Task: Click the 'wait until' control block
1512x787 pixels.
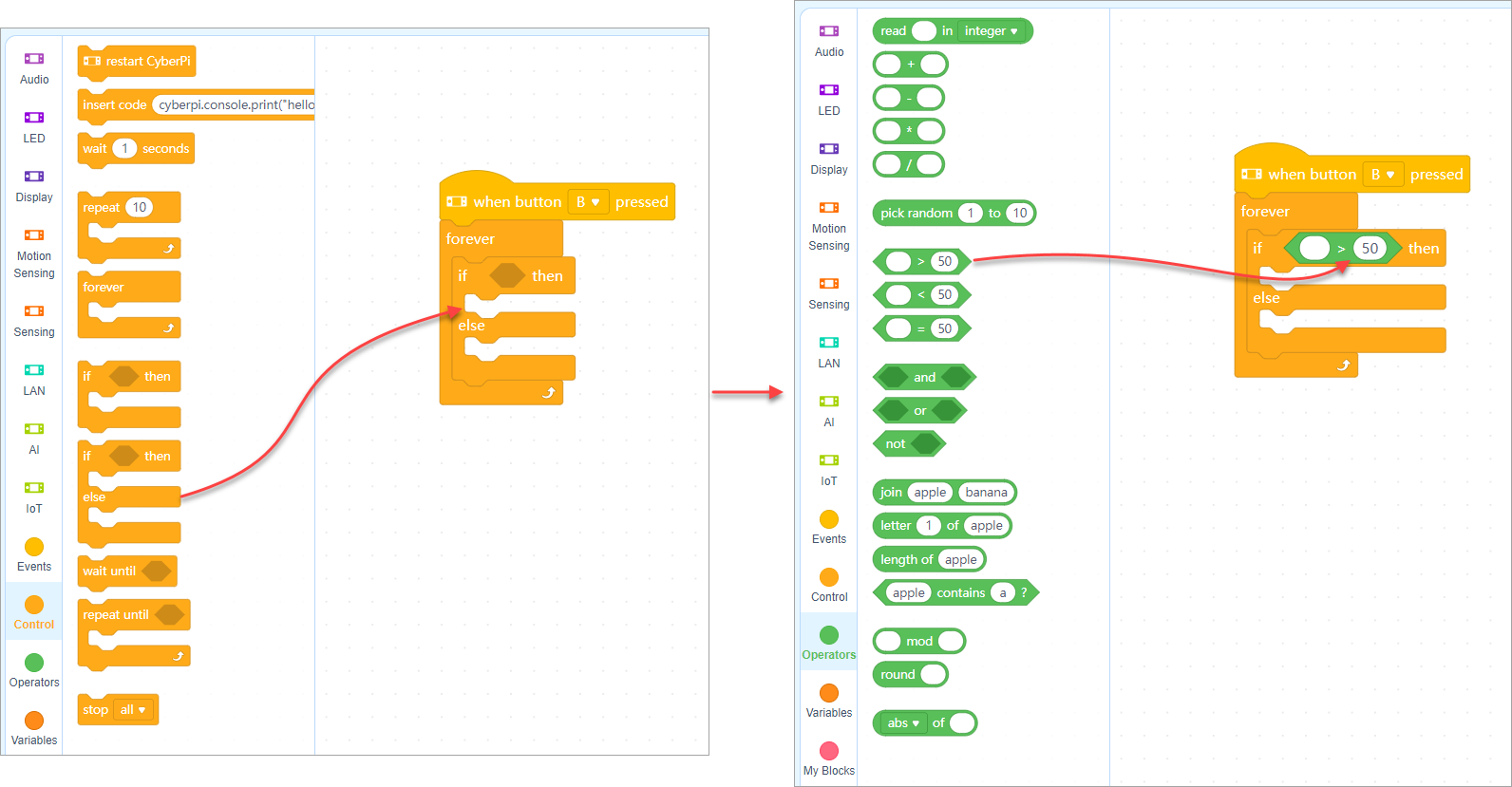Action: coord(109,572)
